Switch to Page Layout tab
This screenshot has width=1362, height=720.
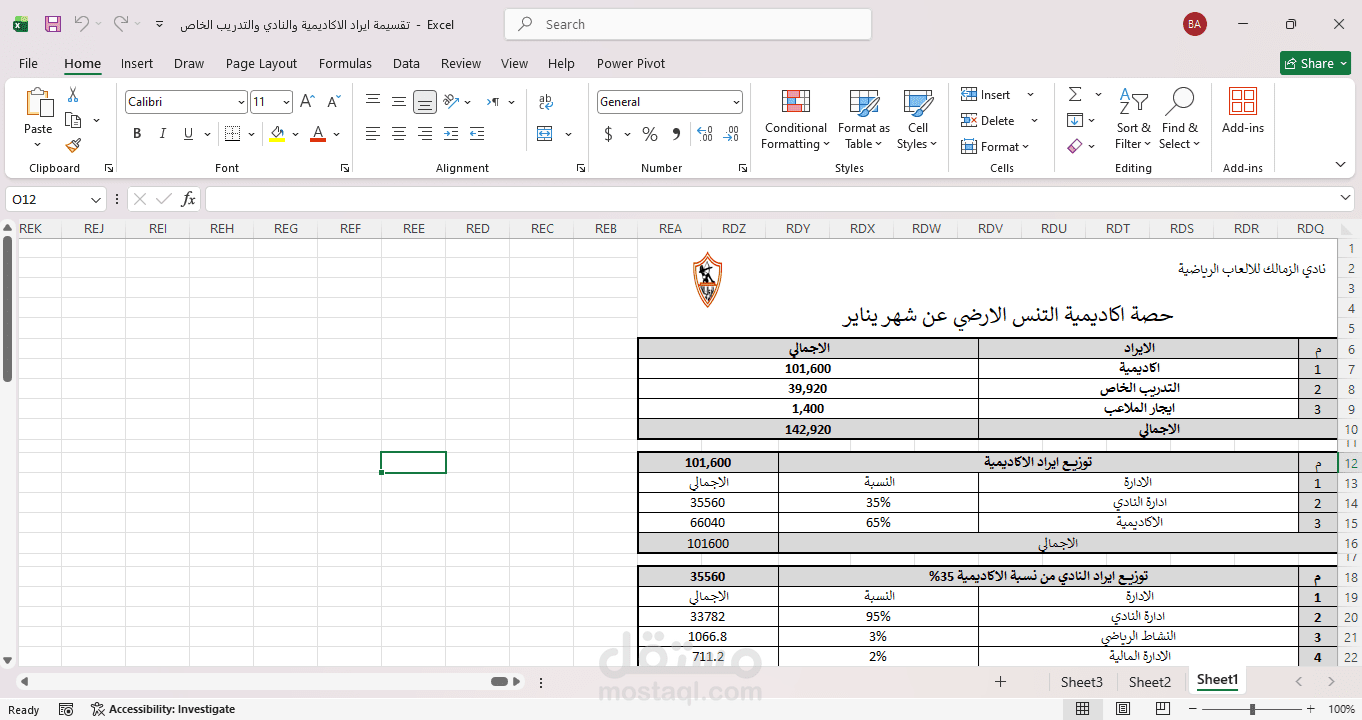point(261,63)
